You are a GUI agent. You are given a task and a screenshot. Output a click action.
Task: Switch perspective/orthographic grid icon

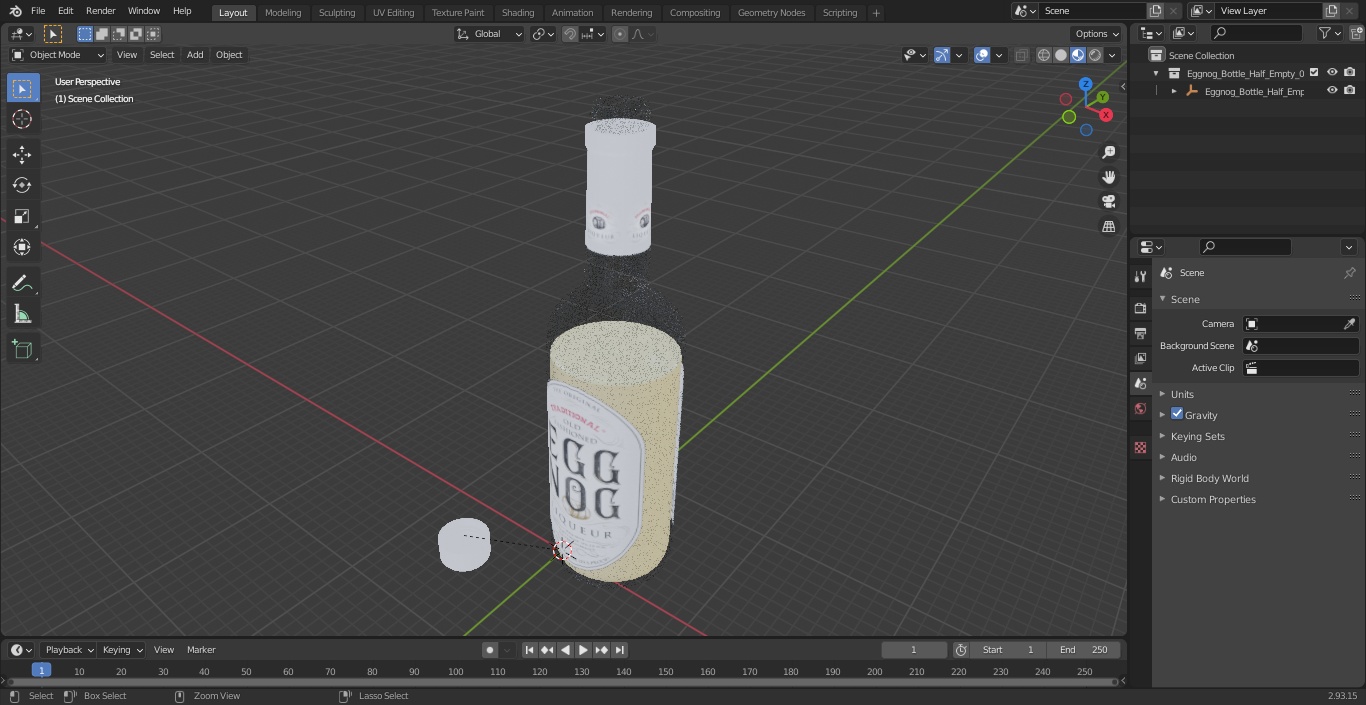coord(1108,227)
